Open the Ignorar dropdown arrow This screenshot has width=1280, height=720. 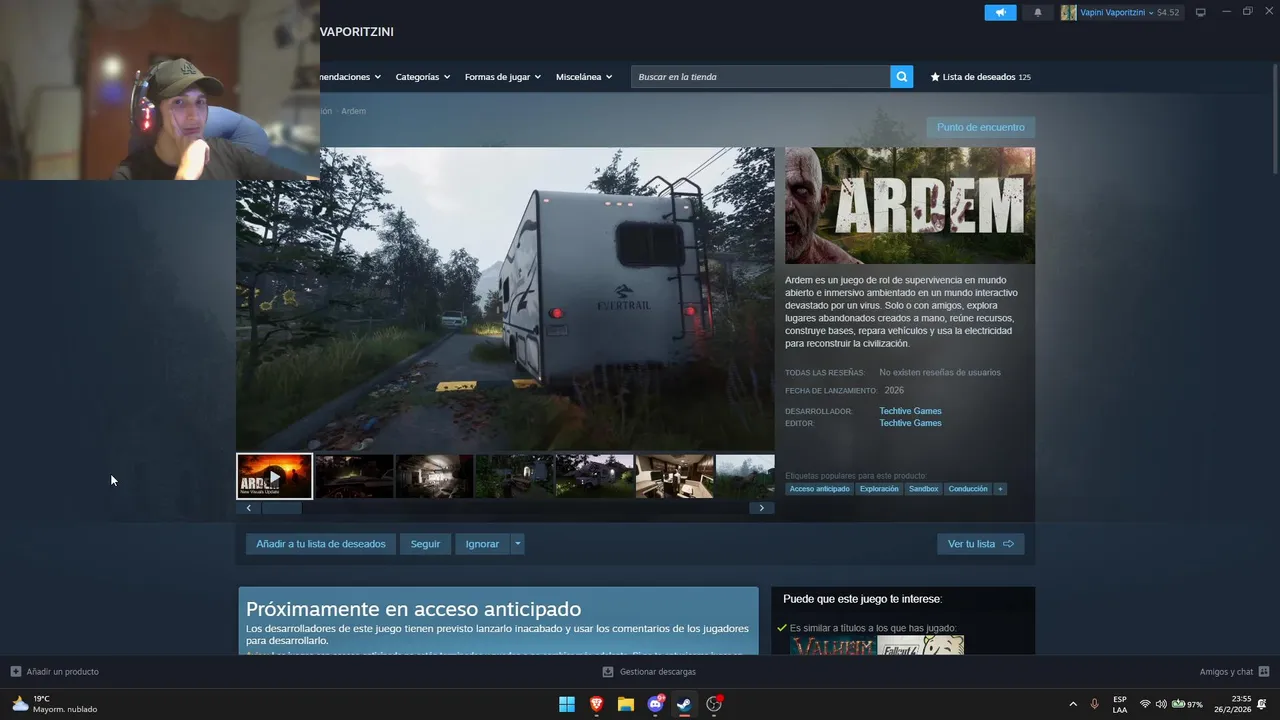coord(517,544)
